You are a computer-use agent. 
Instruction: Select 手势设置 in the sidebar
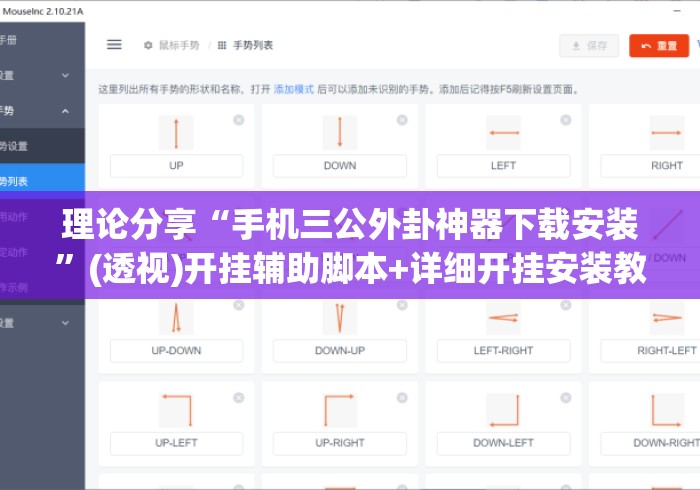(42, 146)
